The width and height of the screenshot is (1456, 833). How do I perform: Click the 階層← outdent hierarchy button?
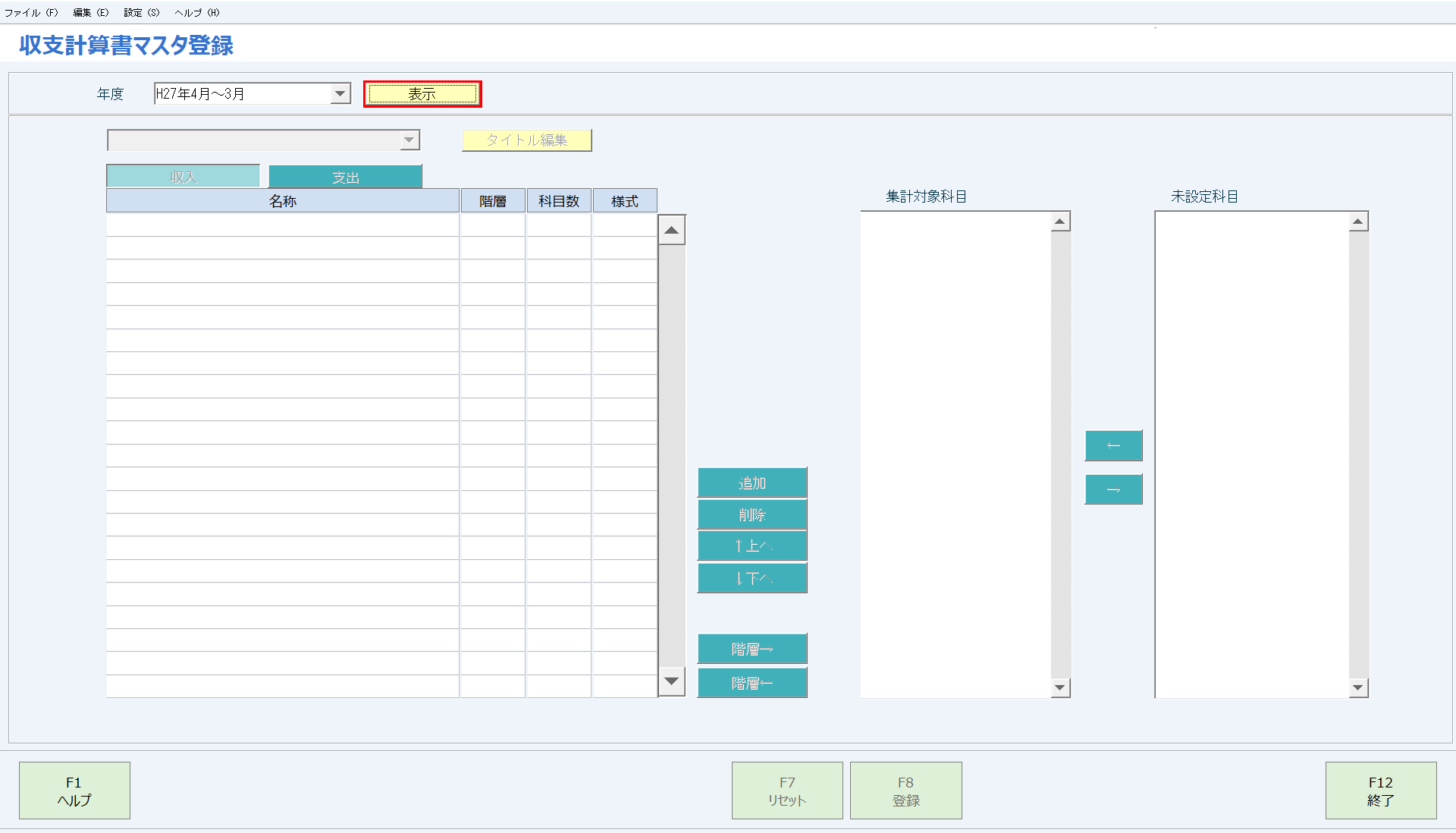(752, 683)
